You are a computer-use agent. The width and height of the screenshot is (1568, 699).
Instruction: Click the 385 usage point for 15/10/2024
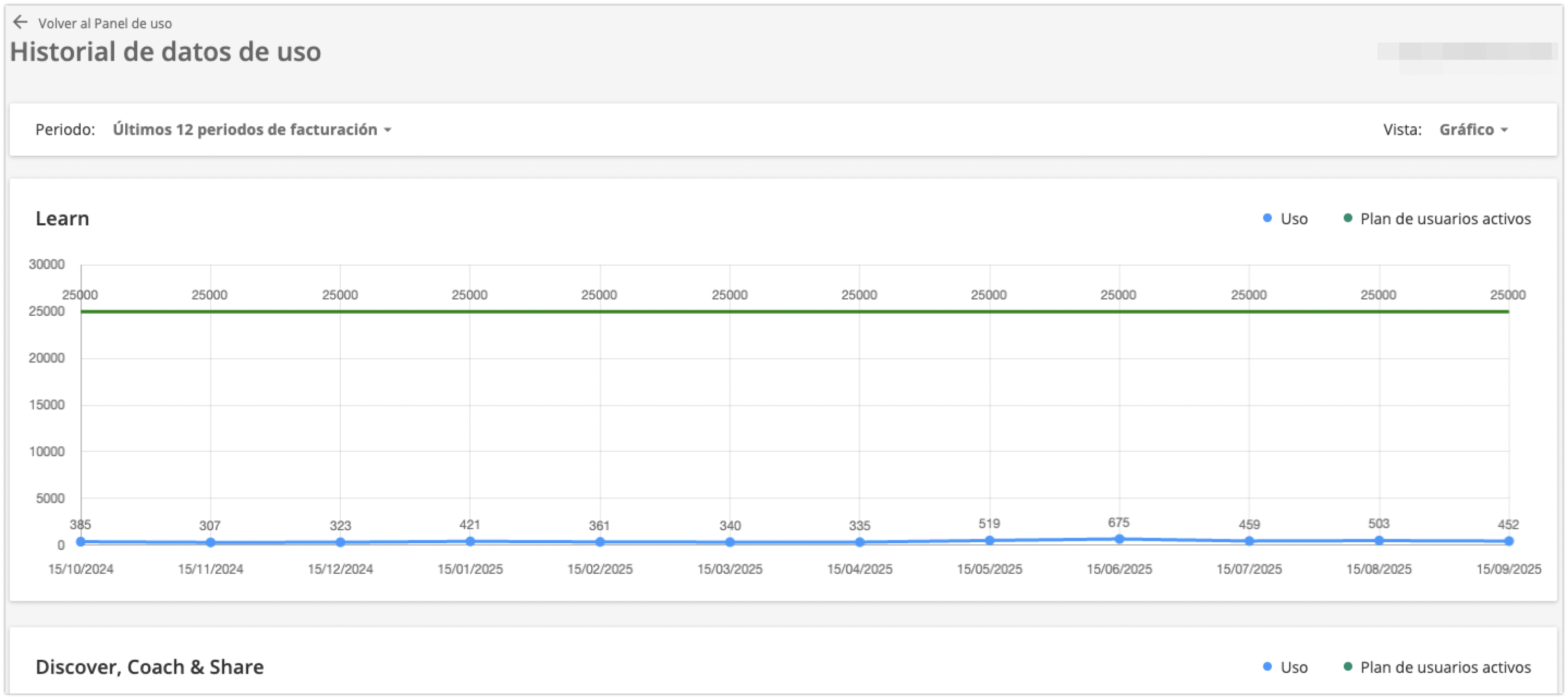click(81, 541)
